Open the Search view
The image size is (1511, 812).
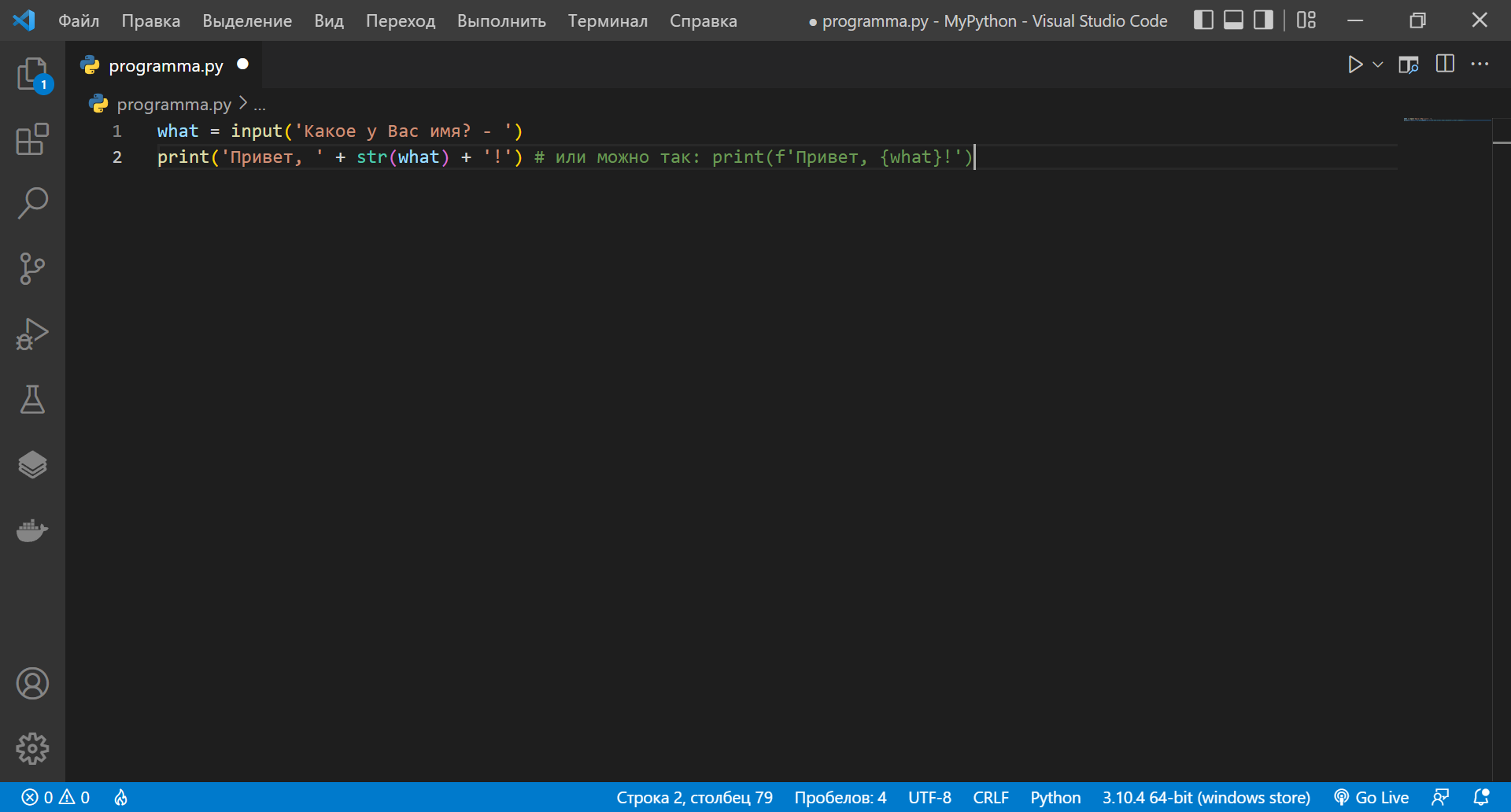32,204
